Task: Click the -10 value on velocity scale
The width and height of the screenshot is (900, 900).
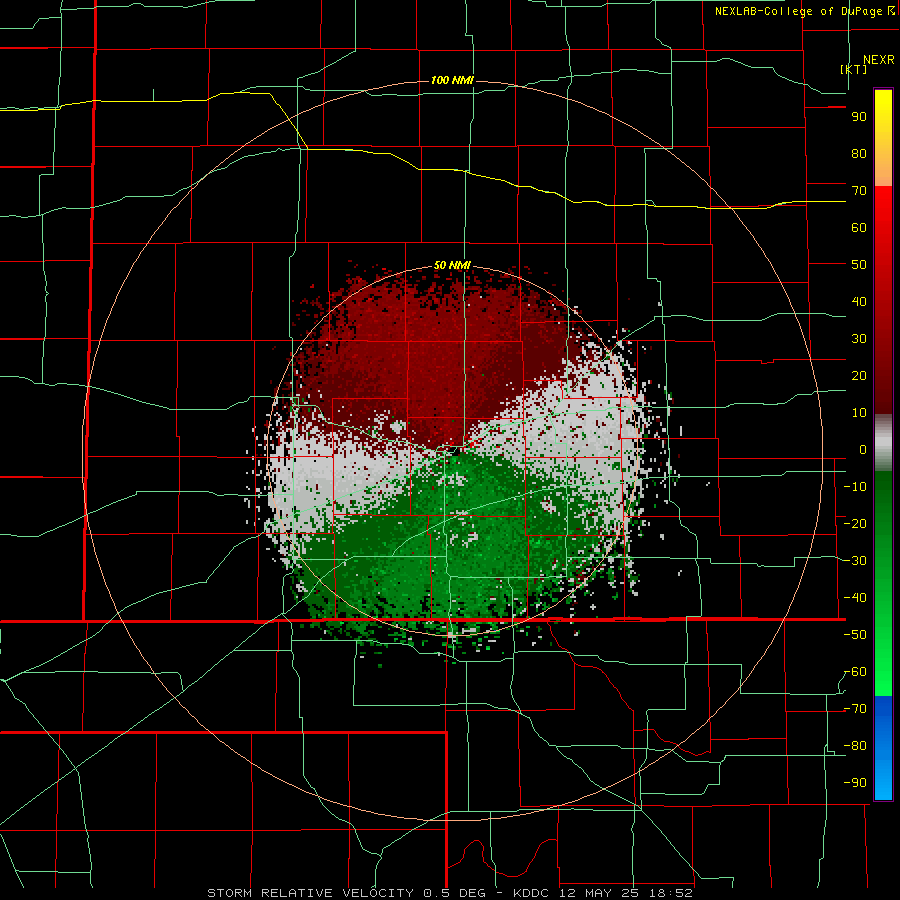Action: click(x=855, y=487)
